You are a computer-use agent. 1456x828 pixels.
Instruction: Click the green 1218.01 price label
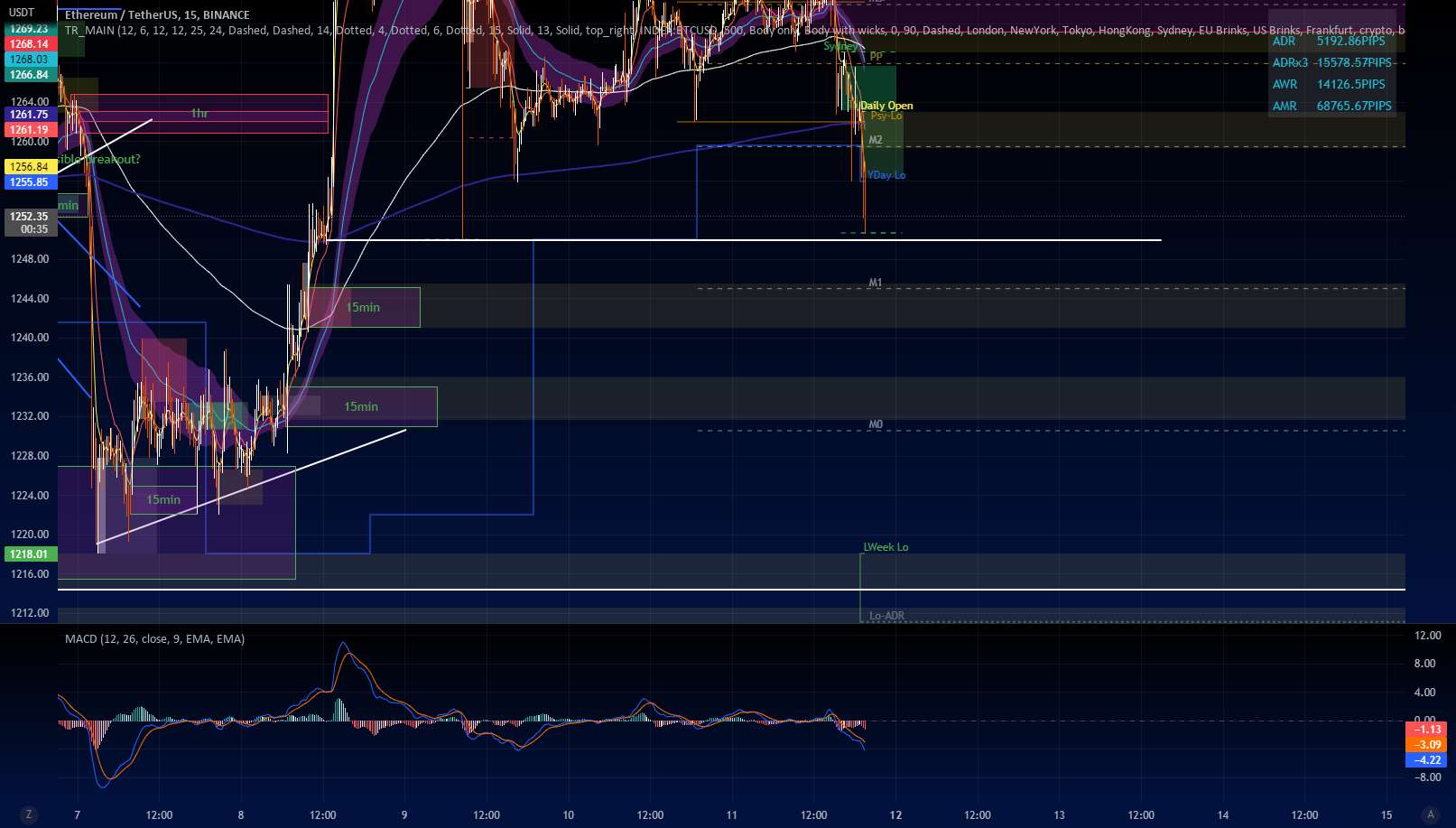30,554
